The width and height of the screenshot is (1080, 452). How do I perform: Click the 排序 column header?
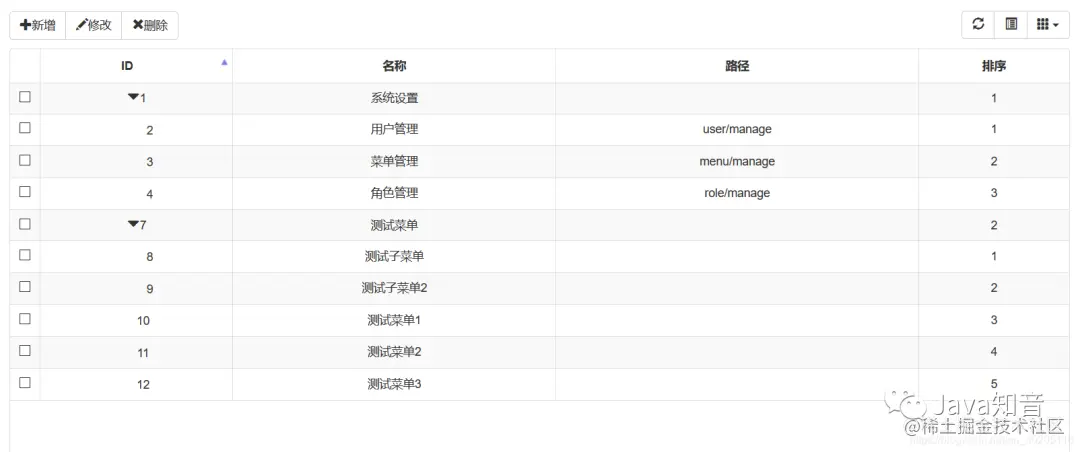pos(994,66)
